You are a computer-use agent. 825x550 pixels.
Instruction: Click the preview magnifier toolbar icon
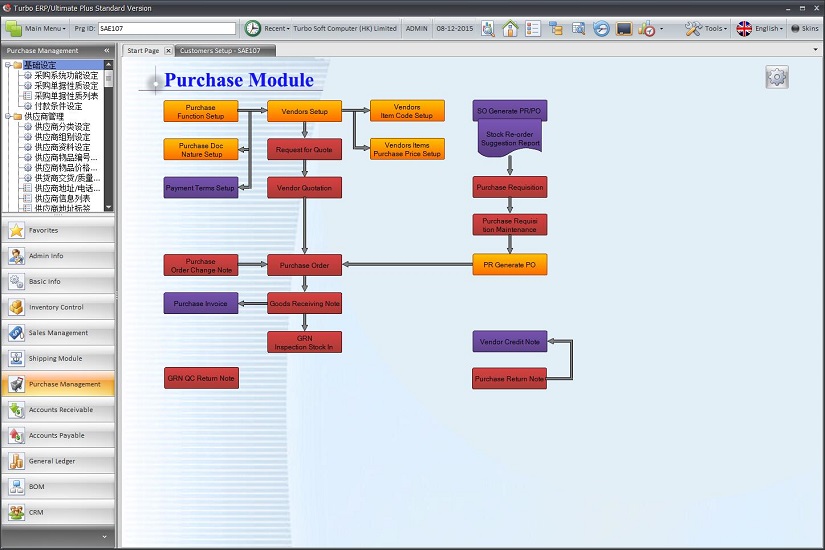click(x=578, y=28)
